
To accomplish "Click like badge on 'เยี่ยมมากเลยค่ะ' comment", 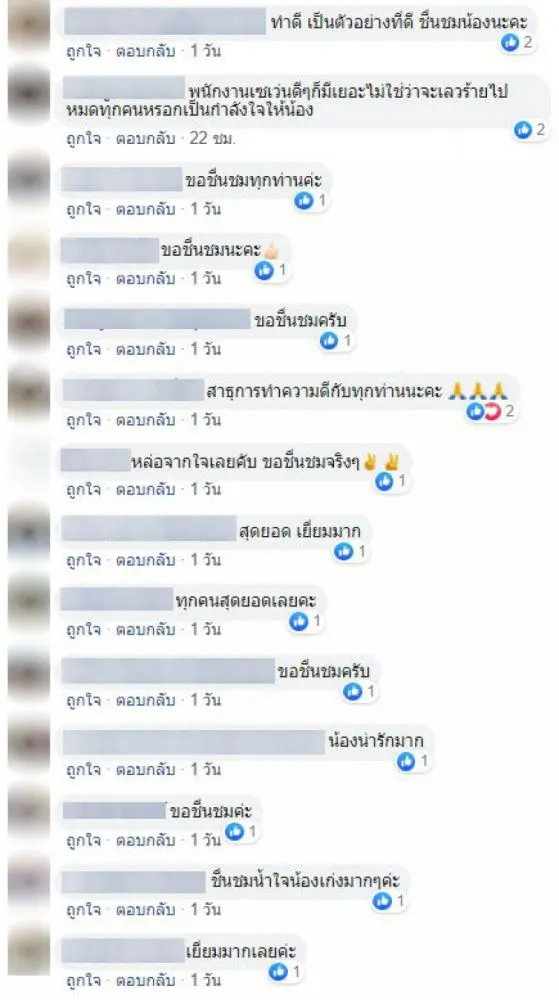I will coord(279,971).
